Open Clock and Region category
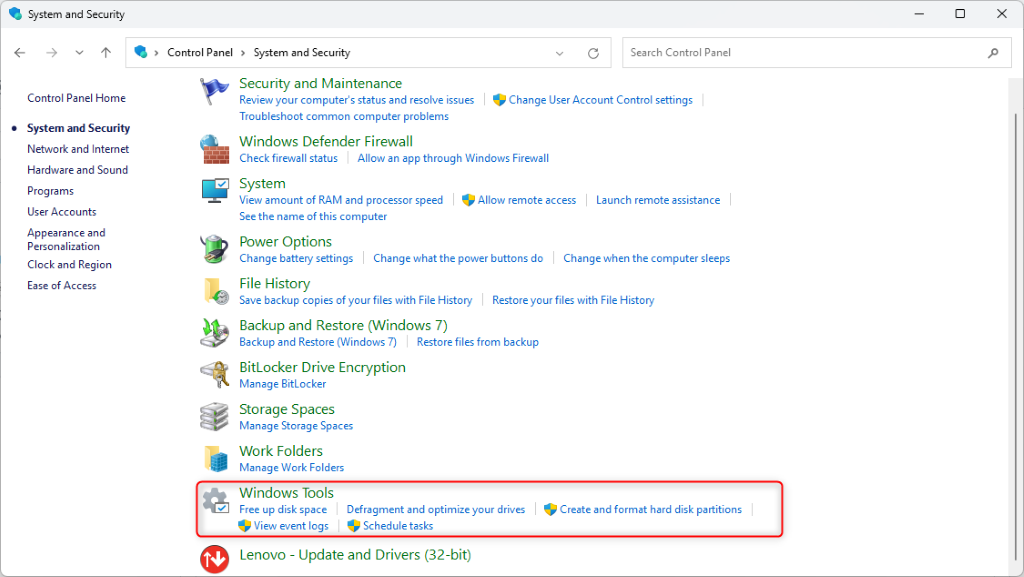1024x577 pixels. pos(69,264)
